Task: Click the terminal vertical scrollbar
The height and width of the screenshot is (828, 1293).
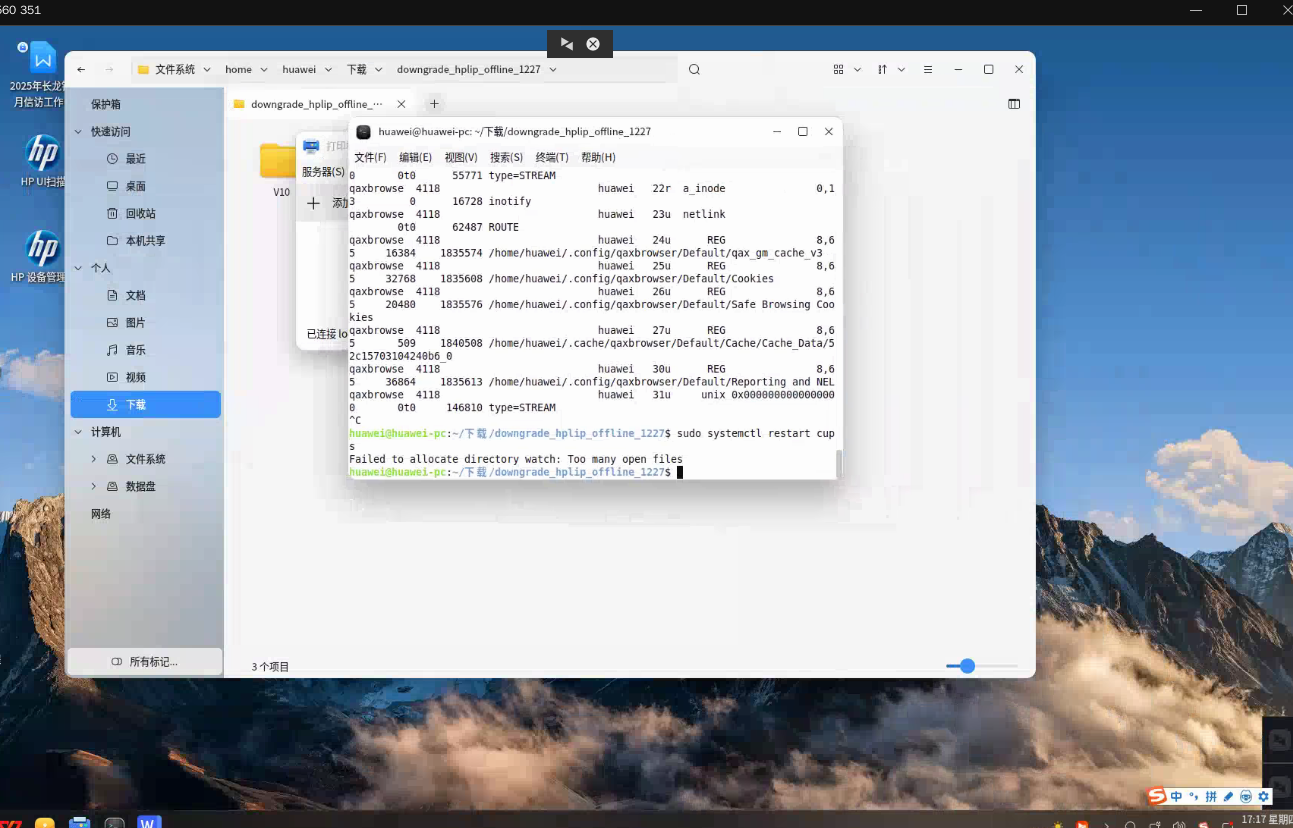Action: (x=838, y=462)
